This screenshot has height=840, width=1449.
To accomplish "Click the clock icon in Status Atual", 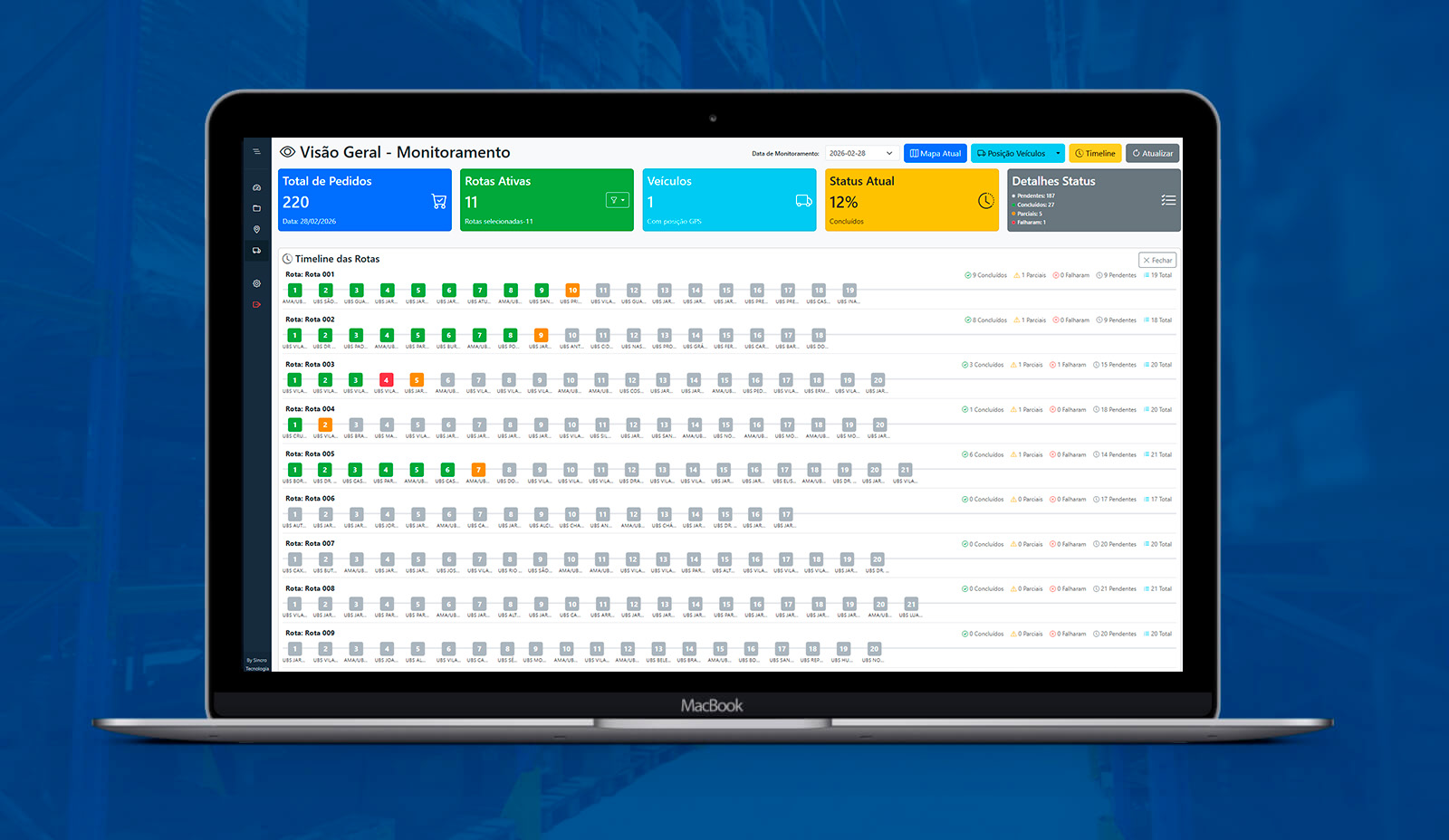I will [x=985, y=201].
